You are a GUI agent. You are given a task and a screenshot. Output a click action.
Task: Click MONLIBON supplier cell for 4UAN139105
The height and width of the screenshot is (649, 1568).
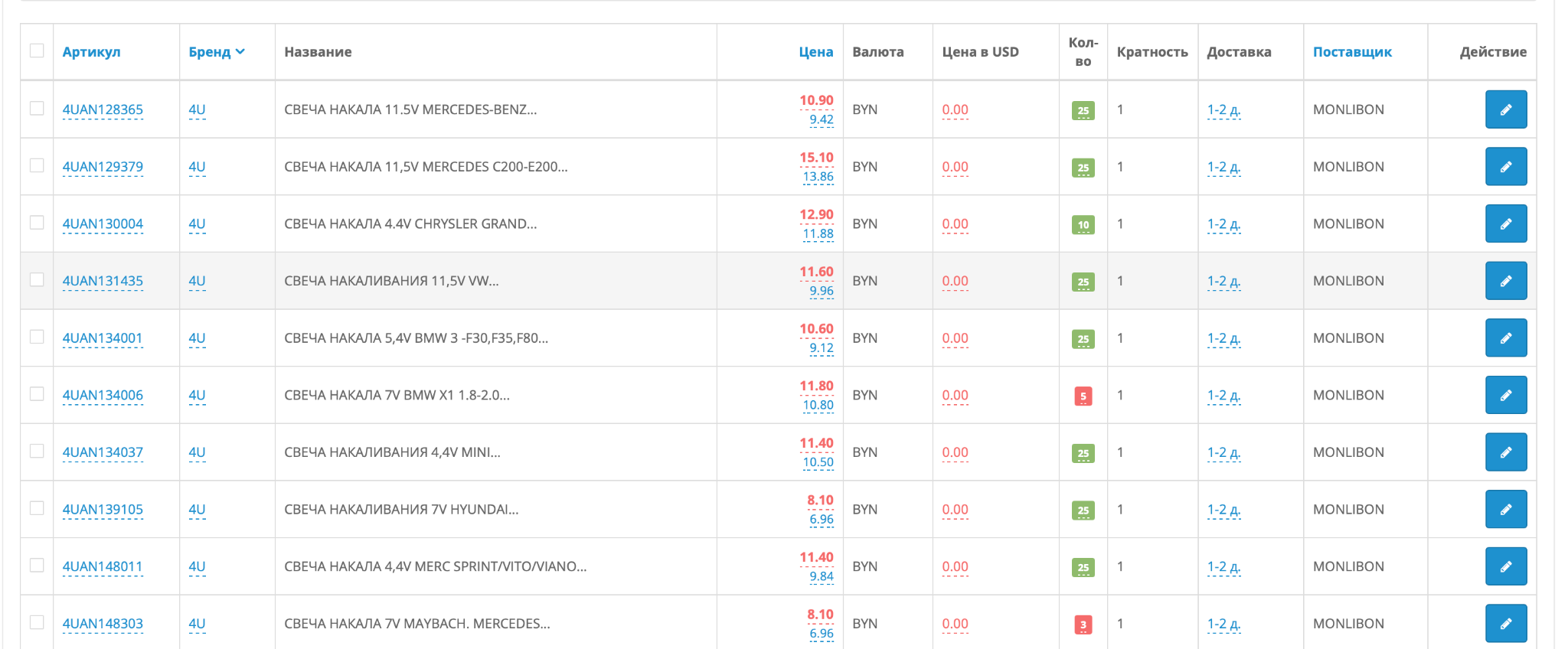(1348, 510)
